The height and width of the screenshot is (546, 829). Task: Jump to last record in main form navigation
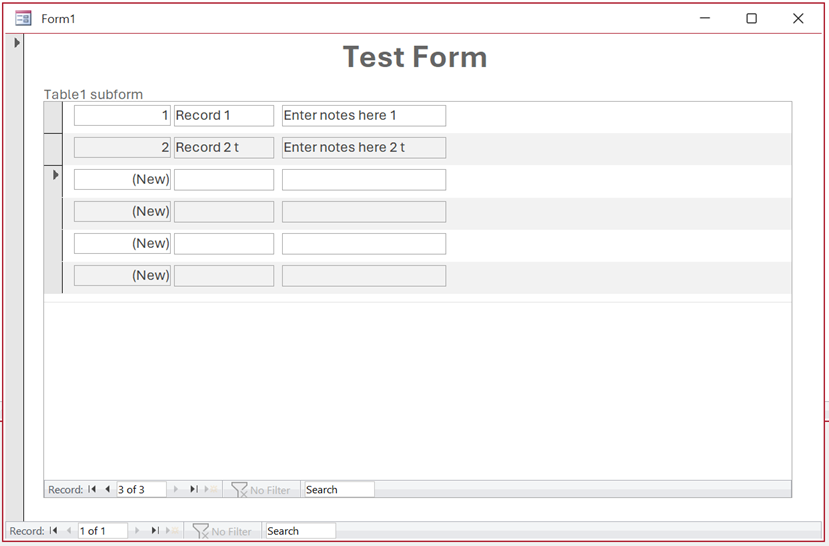pos(155,531)
